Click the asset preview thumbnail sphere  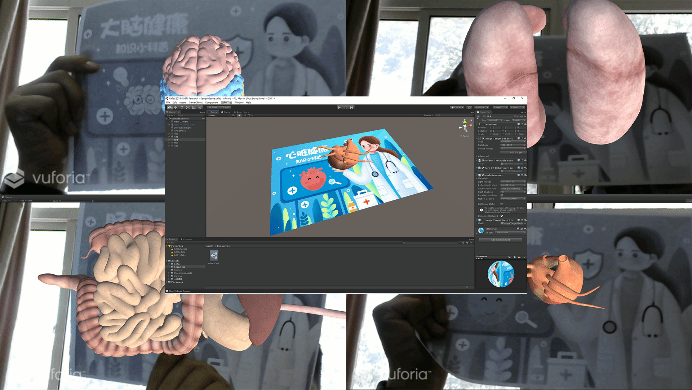point(501,274)
